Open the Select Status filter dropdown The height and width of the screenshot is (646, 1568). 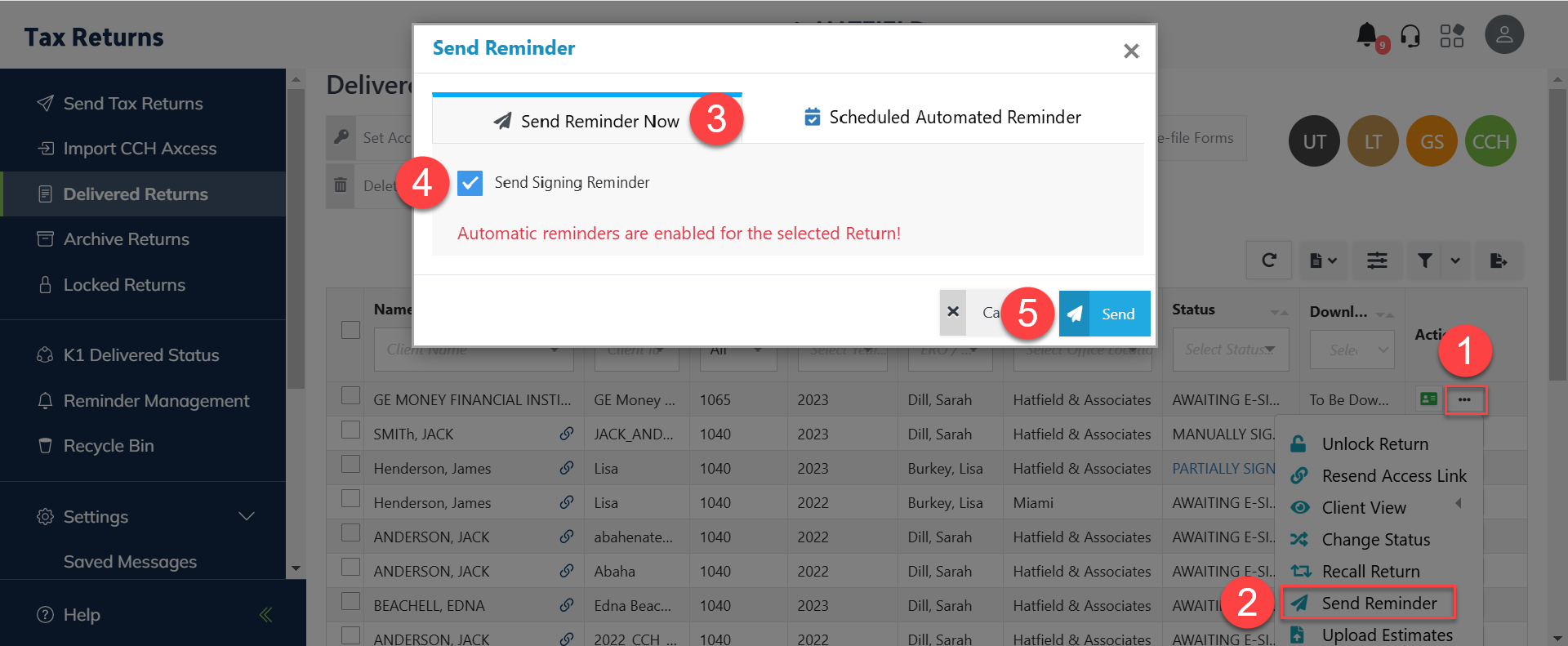1230,350
